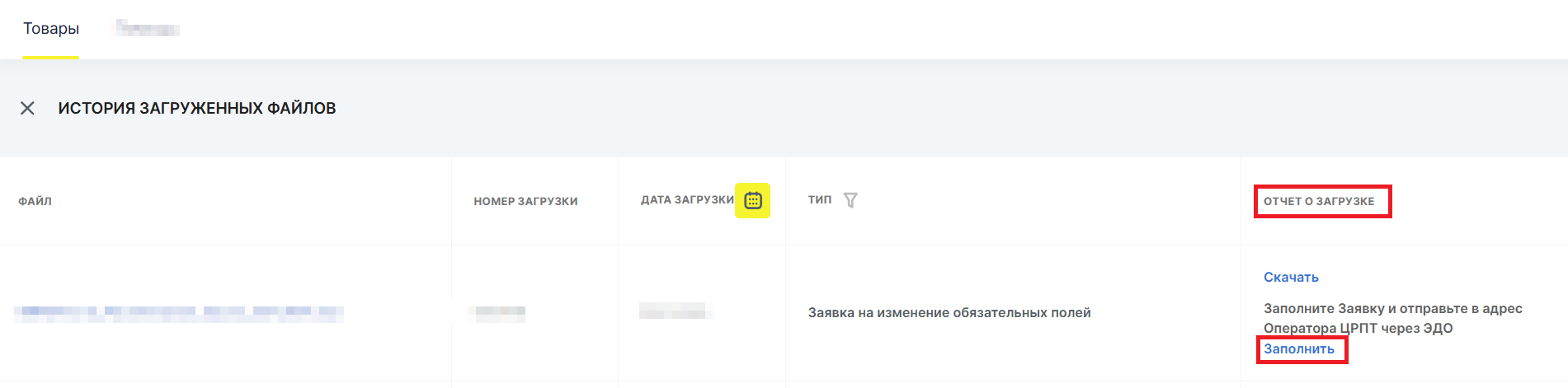Image resolution: width=1568 pixels, height=388 pixels.
Task: Click the ОТЧЕТ О ЗАГРУЗКЕ column header
Action: (1319, 201)
